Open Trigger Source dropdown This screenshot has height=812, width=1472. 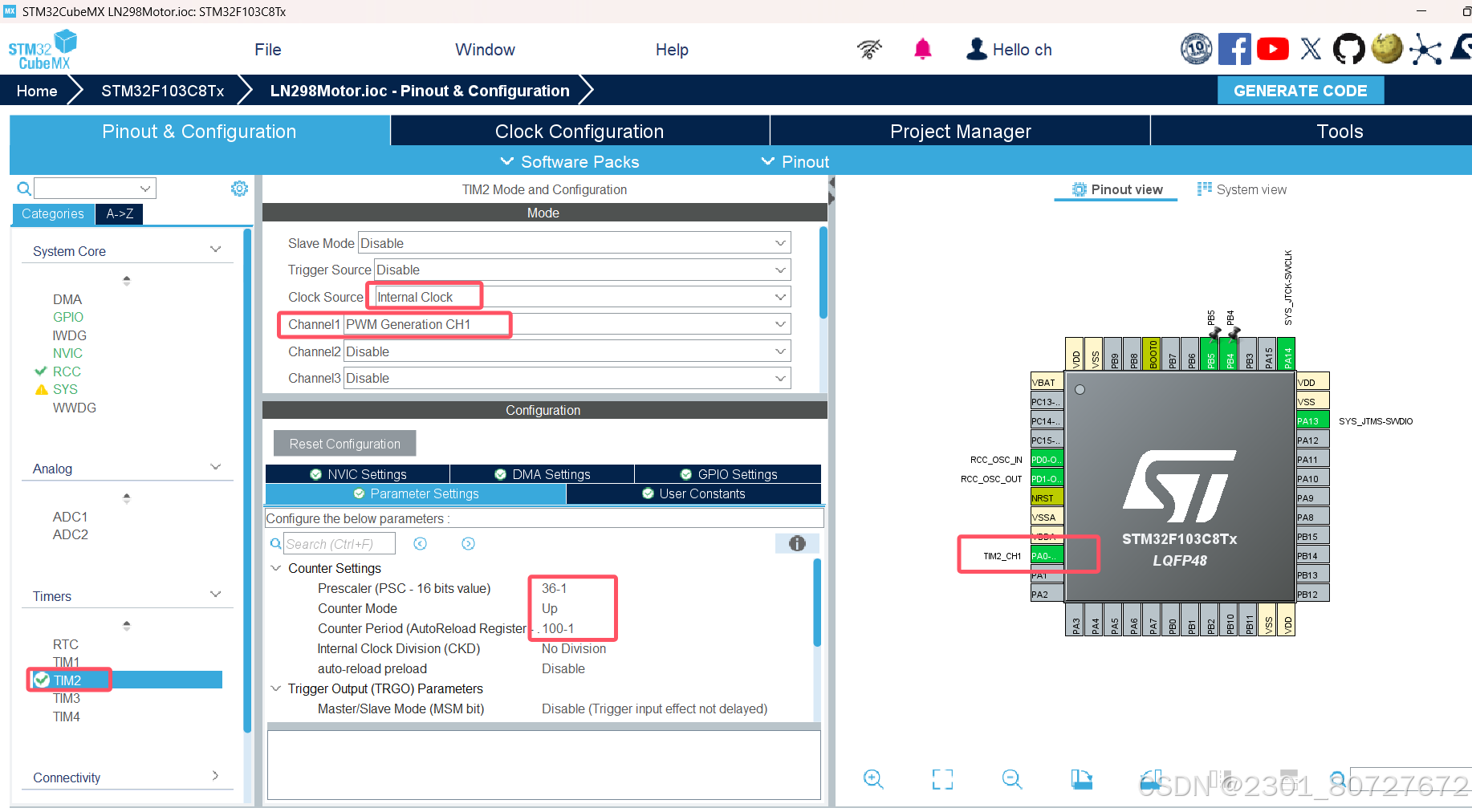tap(582, 270)
